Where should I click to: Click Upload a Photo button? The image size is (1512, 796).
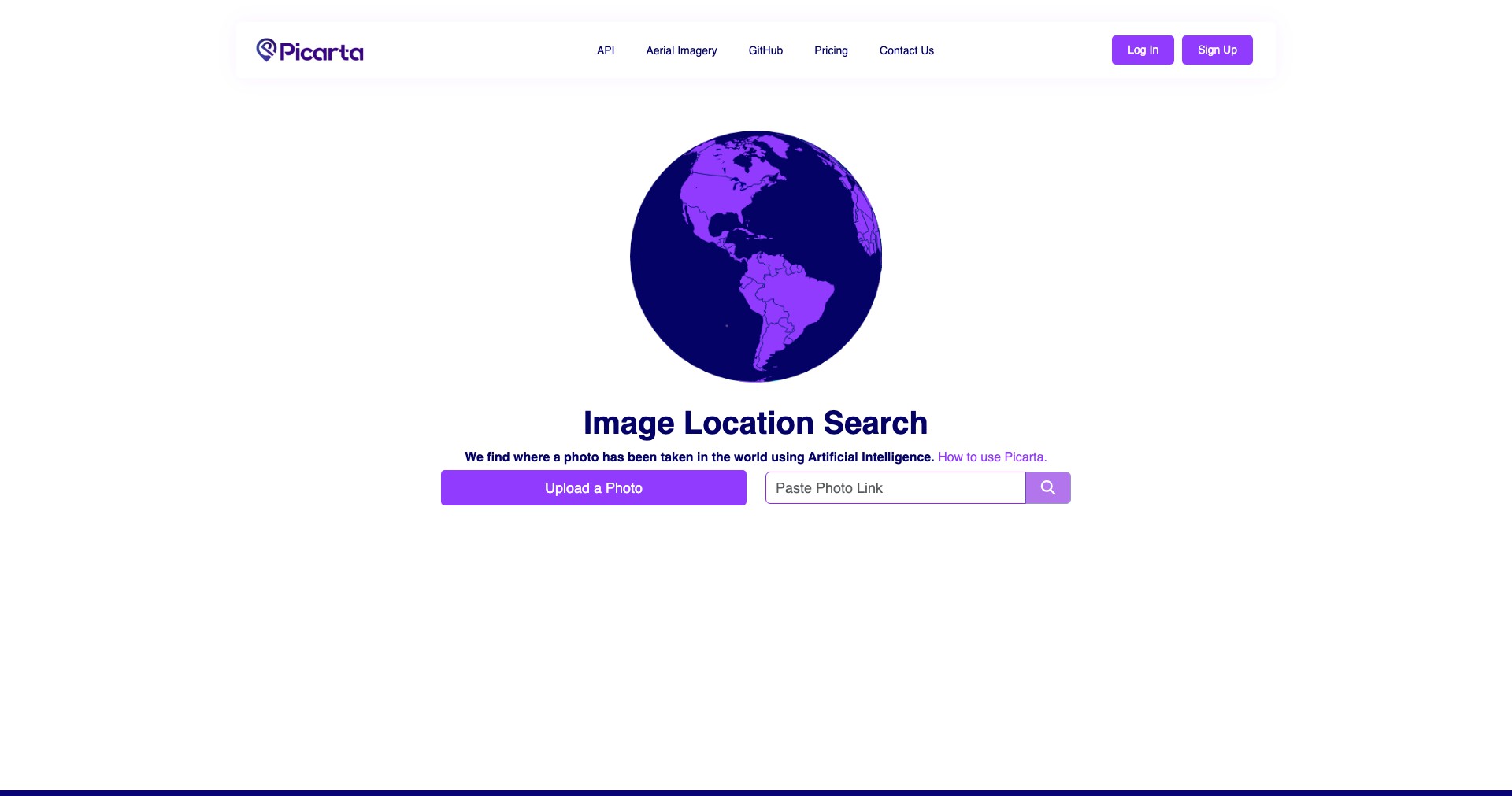click(594, 488)
